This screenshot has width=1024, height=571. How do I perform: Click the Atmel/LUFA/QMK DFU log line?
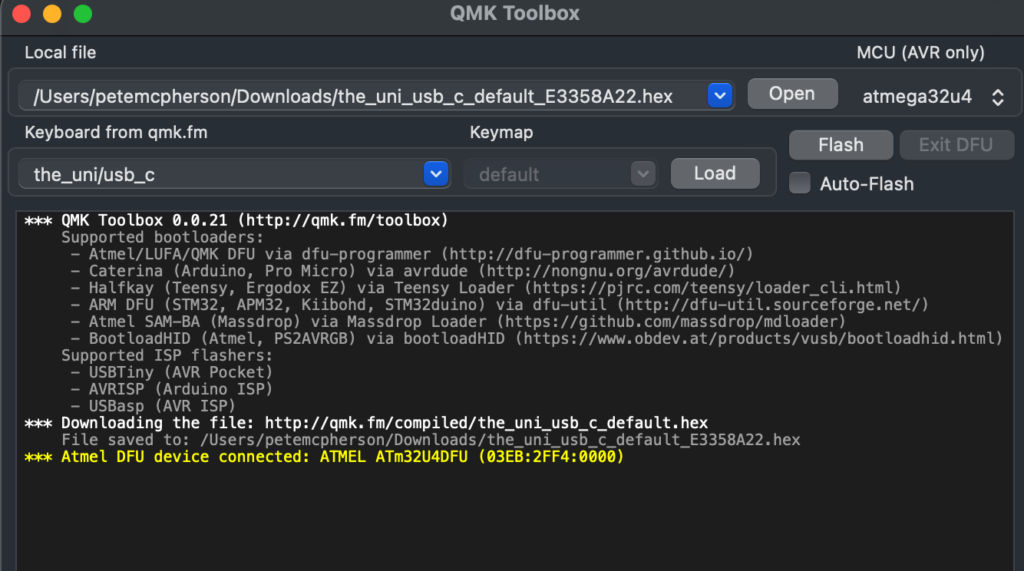point(412,254)
